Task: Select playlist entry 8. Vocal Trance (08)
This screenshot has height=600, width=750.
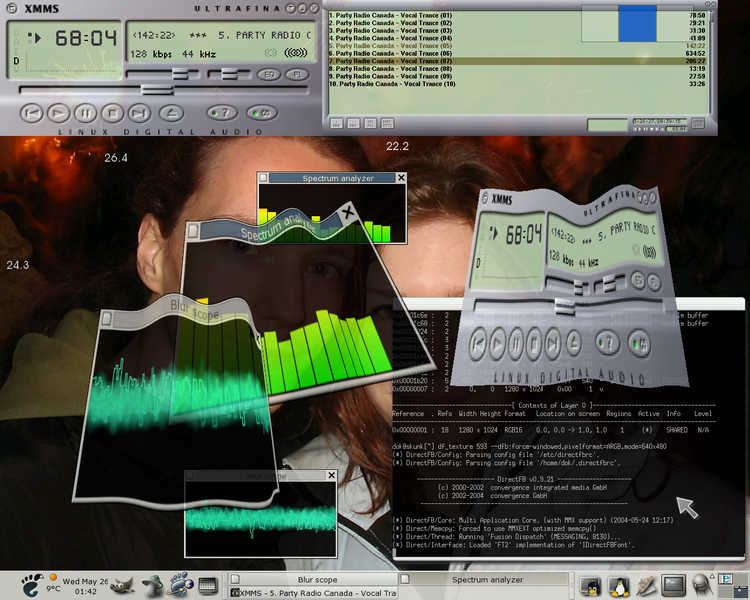Action: pos(517,69)
